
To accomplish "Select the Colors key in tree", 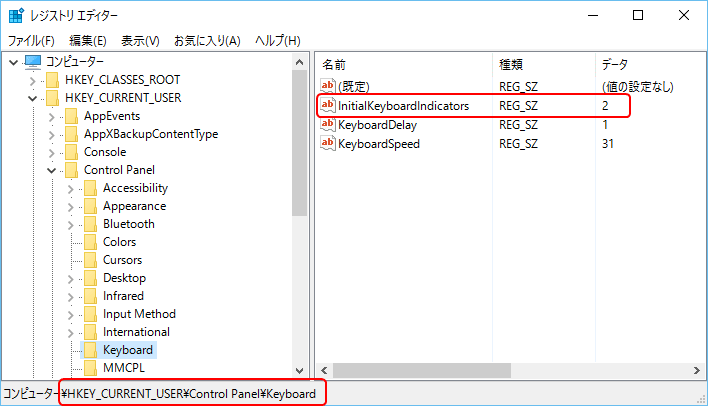I will (120, 242).
